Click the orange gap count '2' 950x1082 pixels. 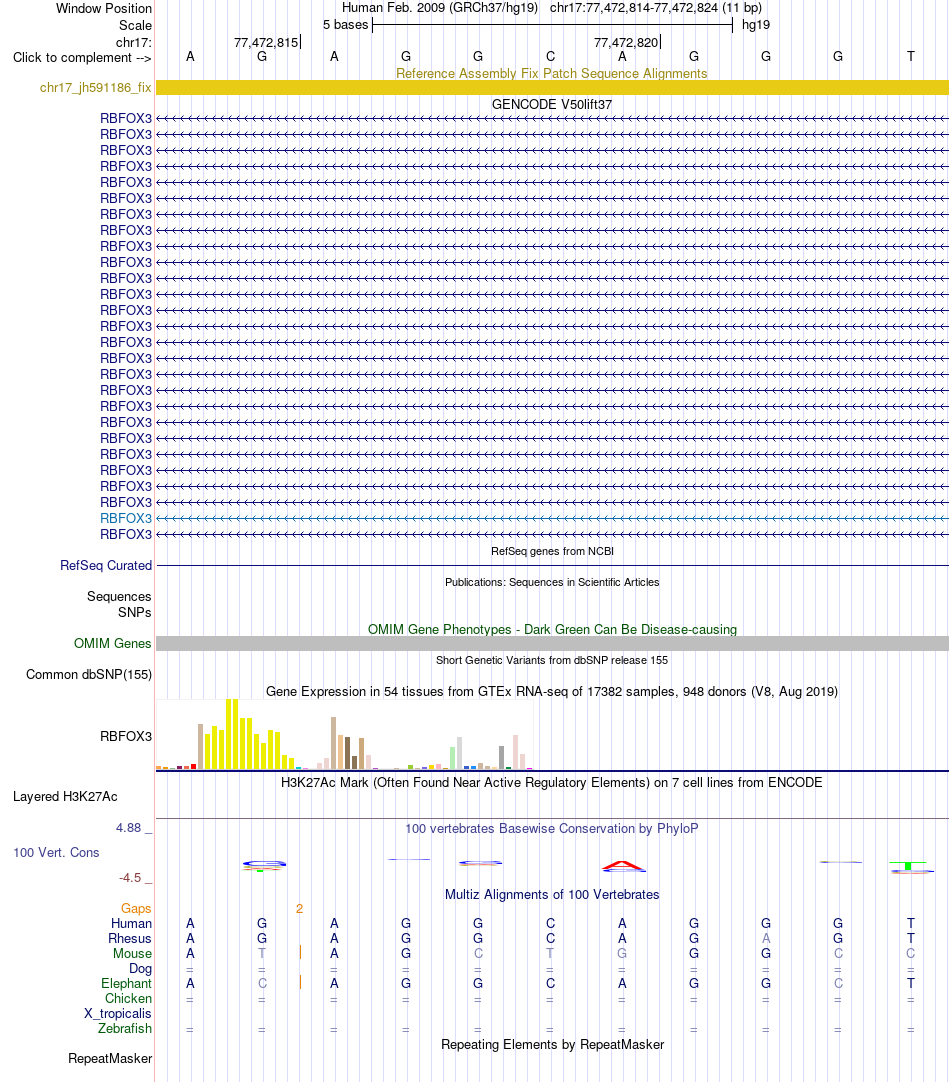tap(299, 909)
